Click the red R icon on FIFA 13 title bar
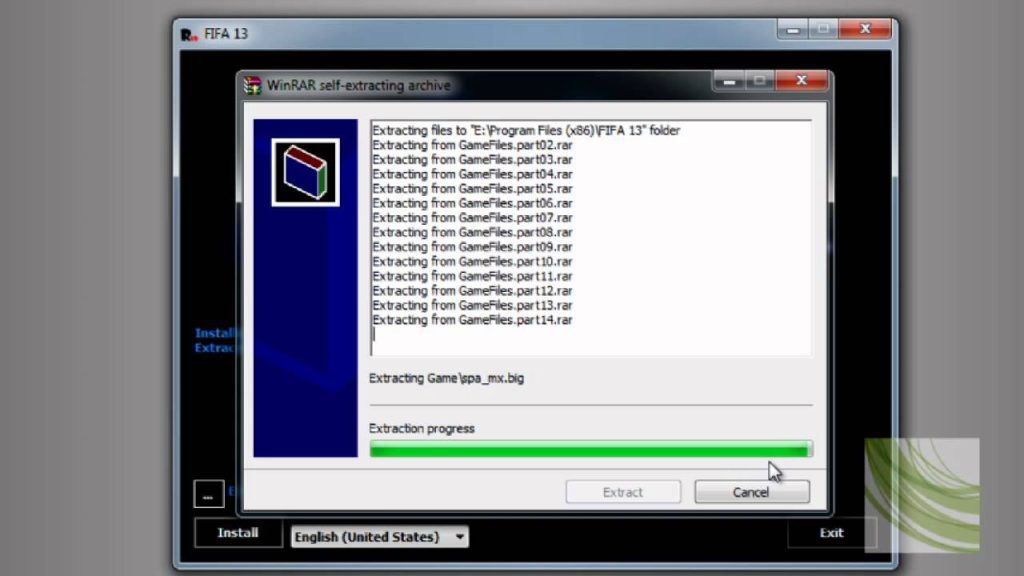The height and width of the screenshot is (576, 1024). tap(188, 33)
